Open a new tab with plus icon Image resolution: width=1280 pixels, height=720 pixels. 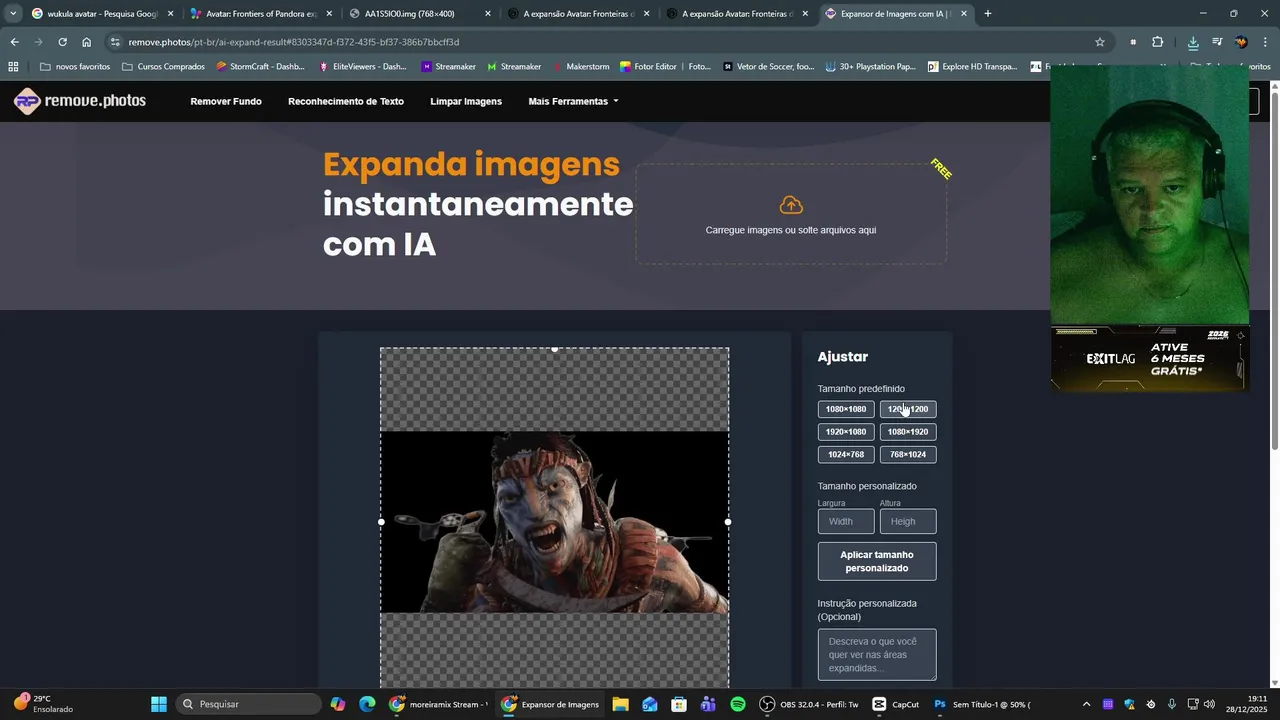click(x=988, y=14)
